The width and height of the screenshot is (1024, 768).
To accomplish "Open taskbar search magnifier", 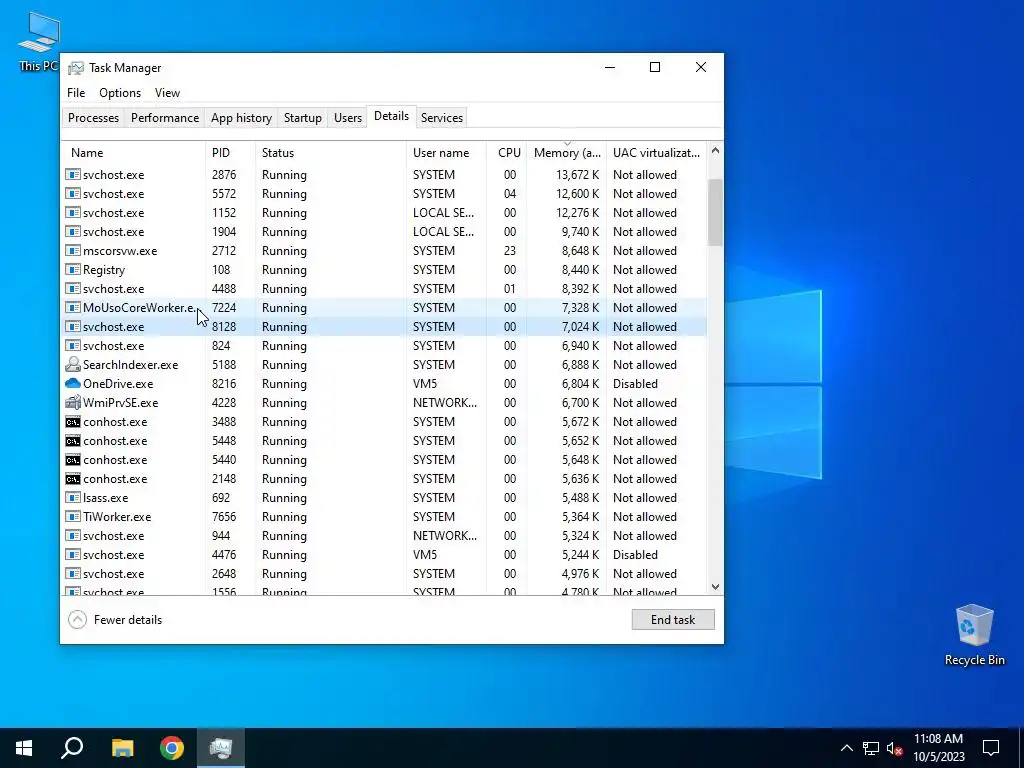I will (72, 748).
